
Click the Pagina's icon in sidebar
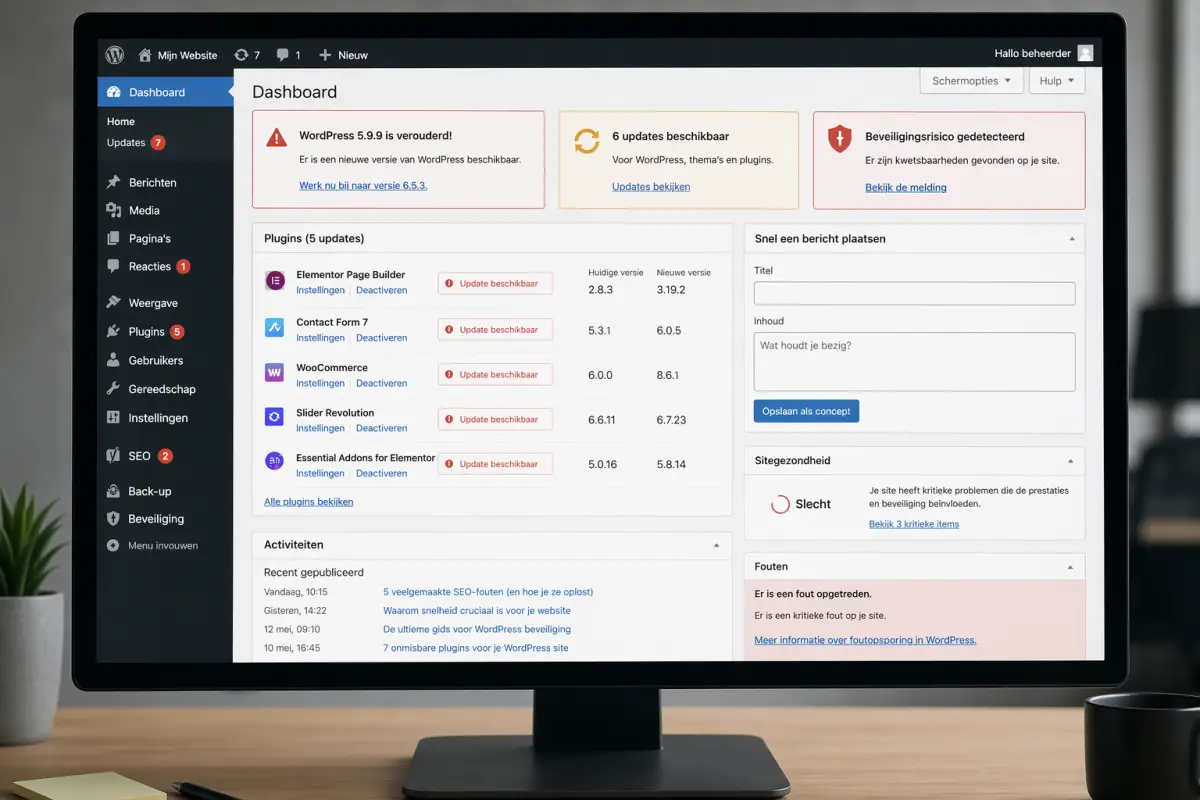click(113, 238)
